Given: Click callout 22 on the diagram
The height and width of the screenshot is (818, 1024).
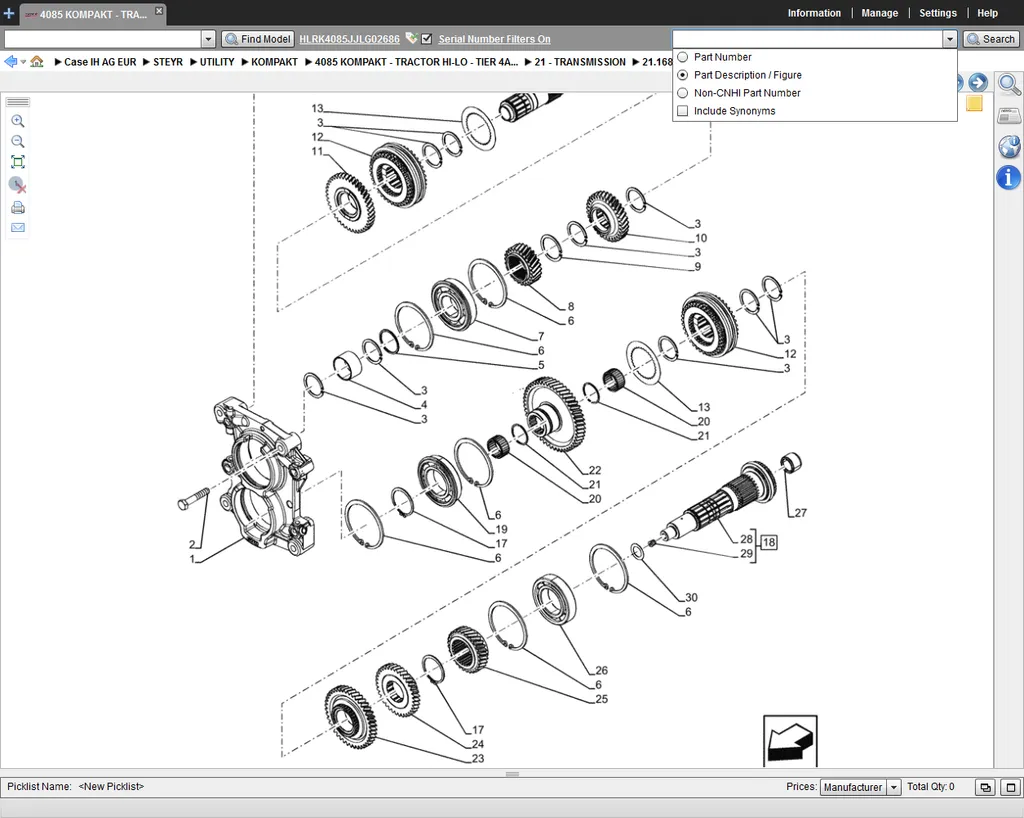Looking at the screenshot, I should click(594, 470).
